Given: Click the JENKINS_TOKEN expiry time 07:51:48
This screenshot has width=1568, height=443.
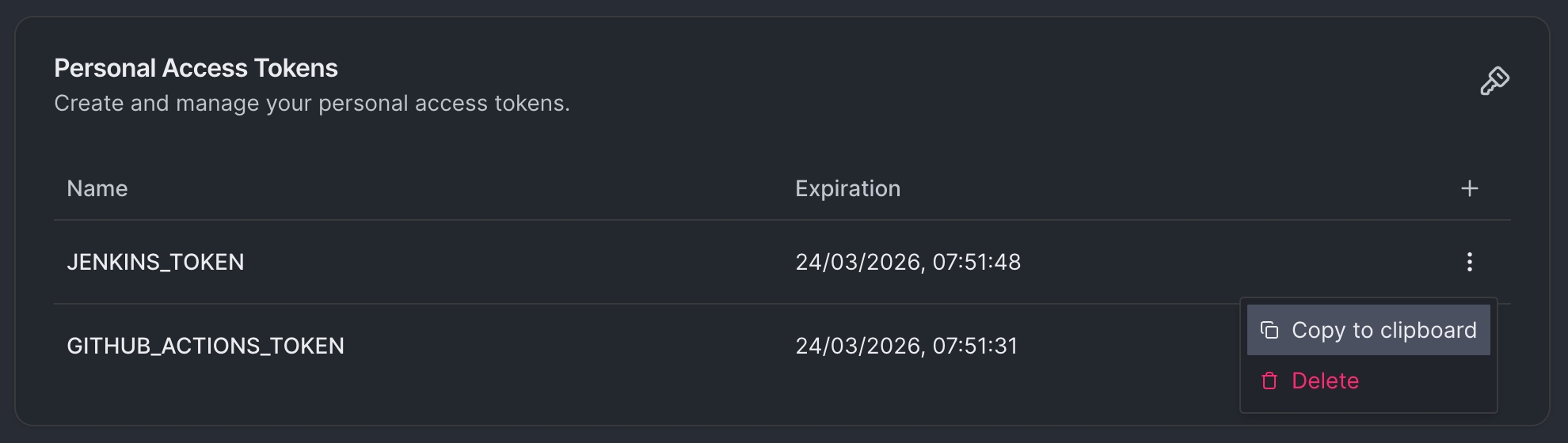Looking at the screenshot, I should tap(976, 262).
